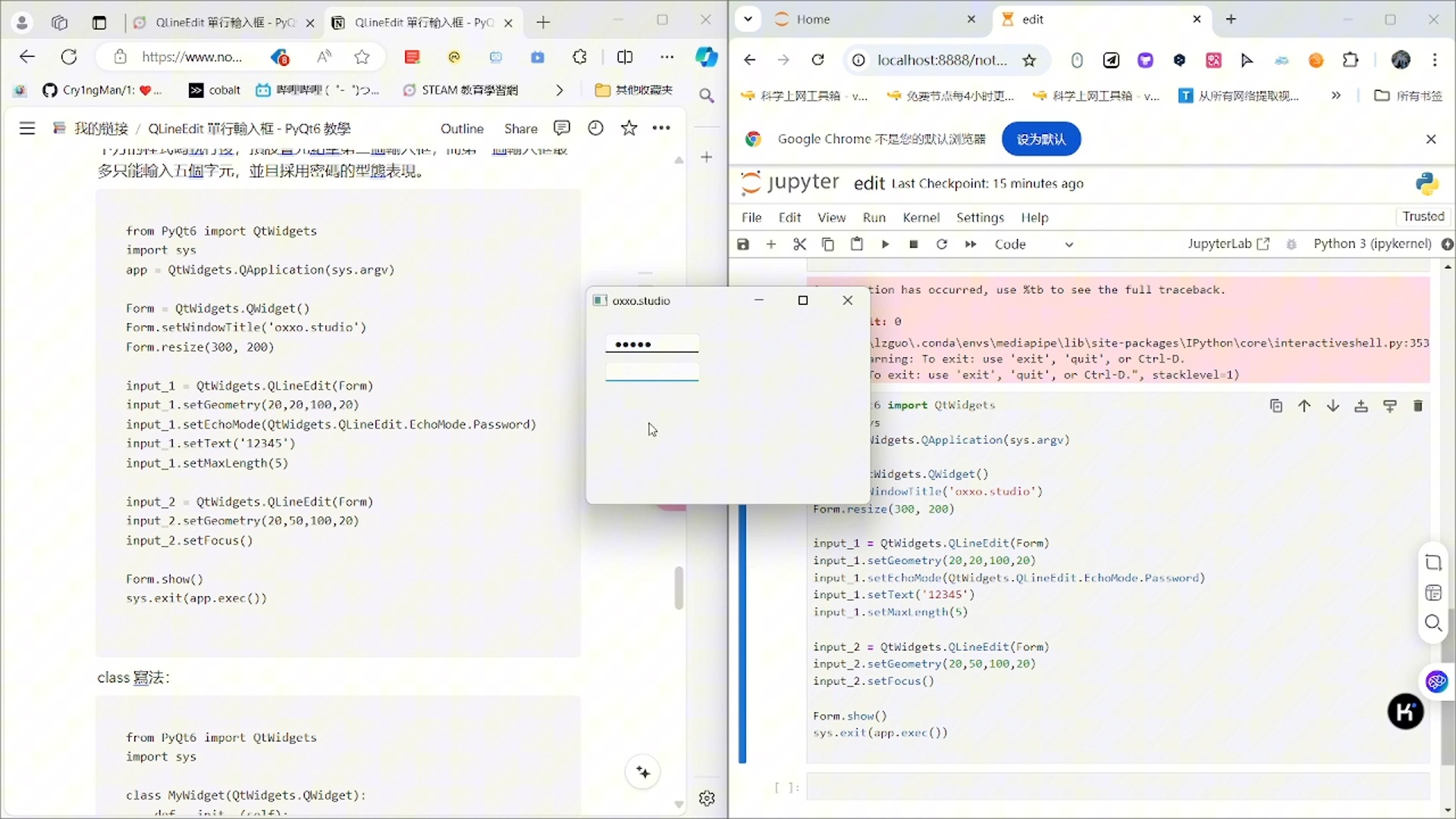Open comments on the Notion page
This screenshot has height=819, width=1456.
(x=562, y=128)
